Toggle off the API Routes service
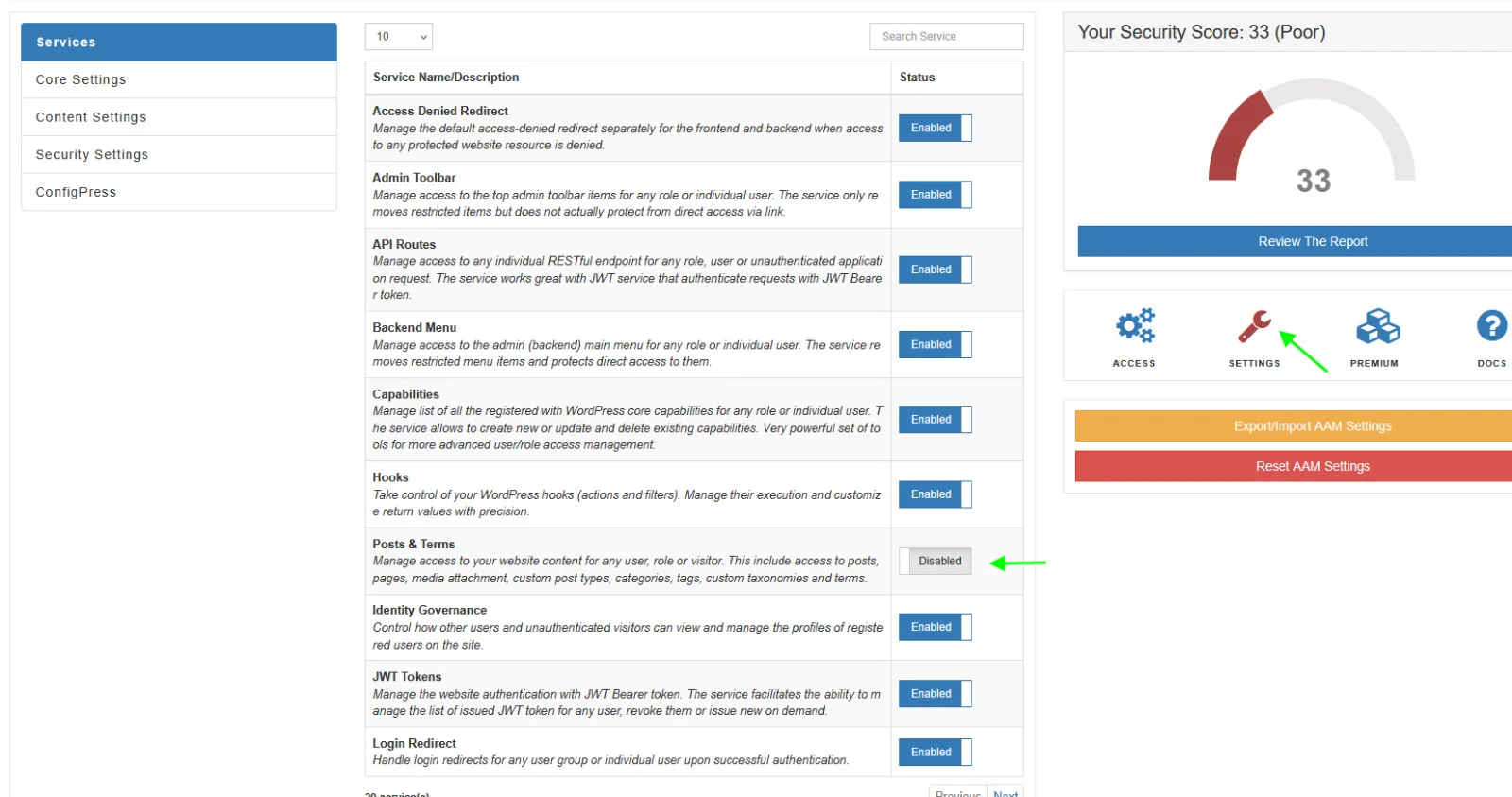Viewport: 1512px width, 797px height. click(933, 269)
